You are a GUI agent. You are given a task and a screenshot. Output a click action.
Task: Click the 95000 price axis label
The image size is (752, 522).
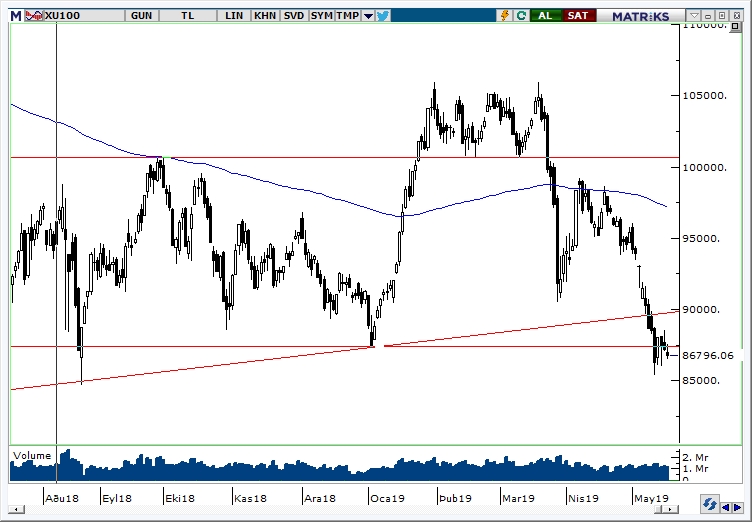click(701, 238)
